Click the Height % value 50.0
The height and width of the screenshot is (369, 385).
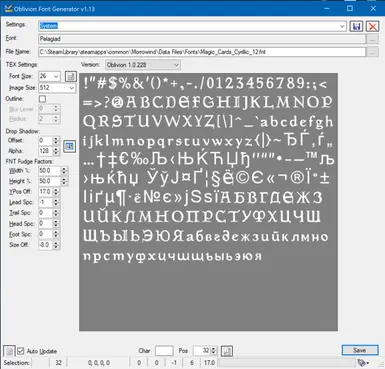pos(50,181)
